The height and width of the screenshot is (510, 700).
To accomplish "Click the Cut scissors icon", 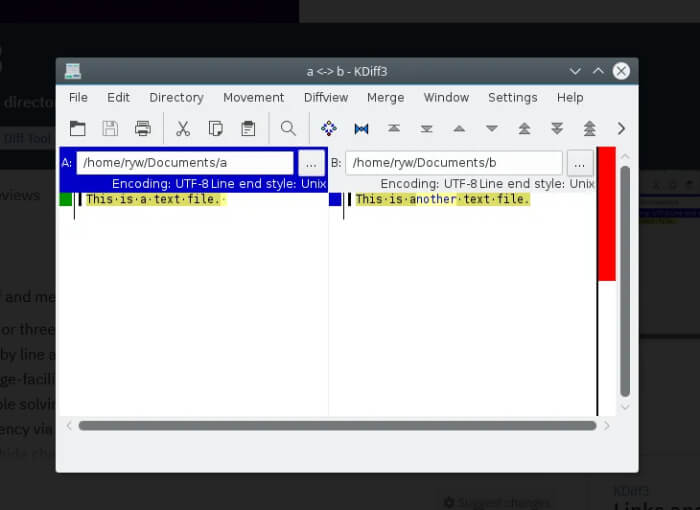I will 183,129.
